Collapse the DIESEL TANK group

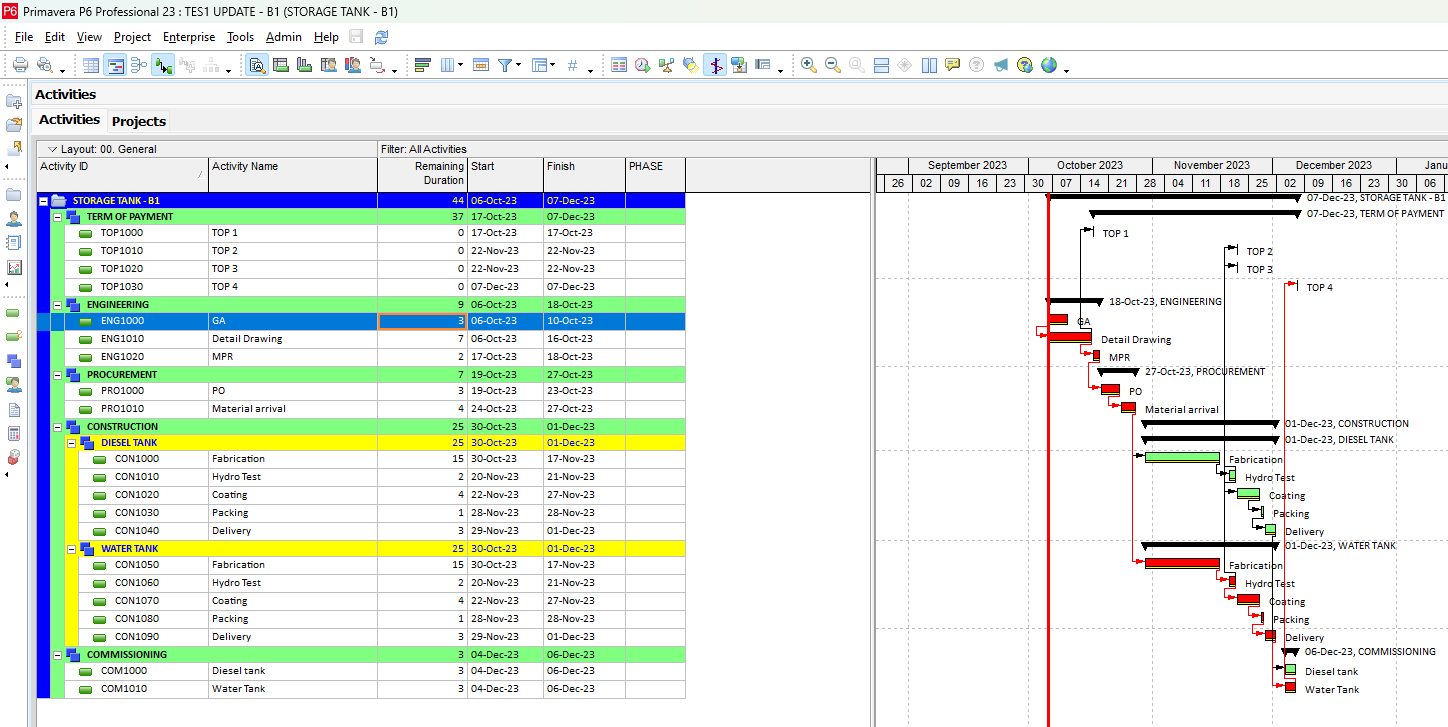(x=72, y=443)
